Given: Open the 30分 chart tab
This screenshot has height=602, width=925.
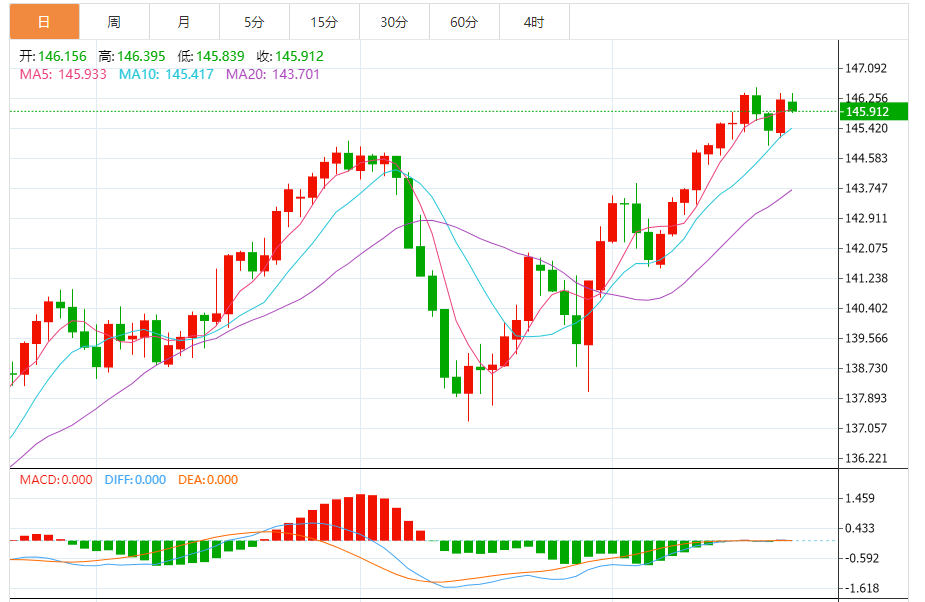Looking at the screenshot, I should [394, 22].
